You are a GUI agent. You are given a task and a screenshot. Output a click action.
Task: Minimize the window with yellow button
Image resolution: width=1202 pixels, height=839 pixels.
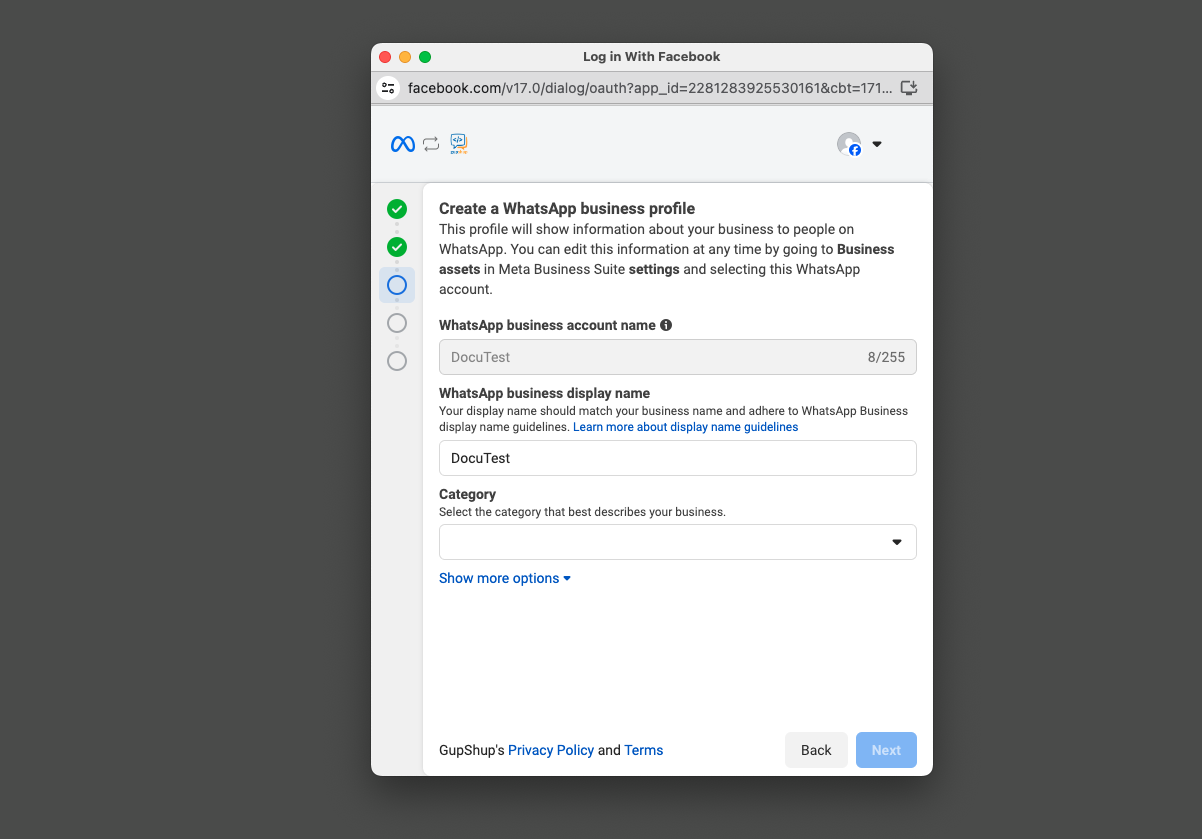(x=405, y=57)
